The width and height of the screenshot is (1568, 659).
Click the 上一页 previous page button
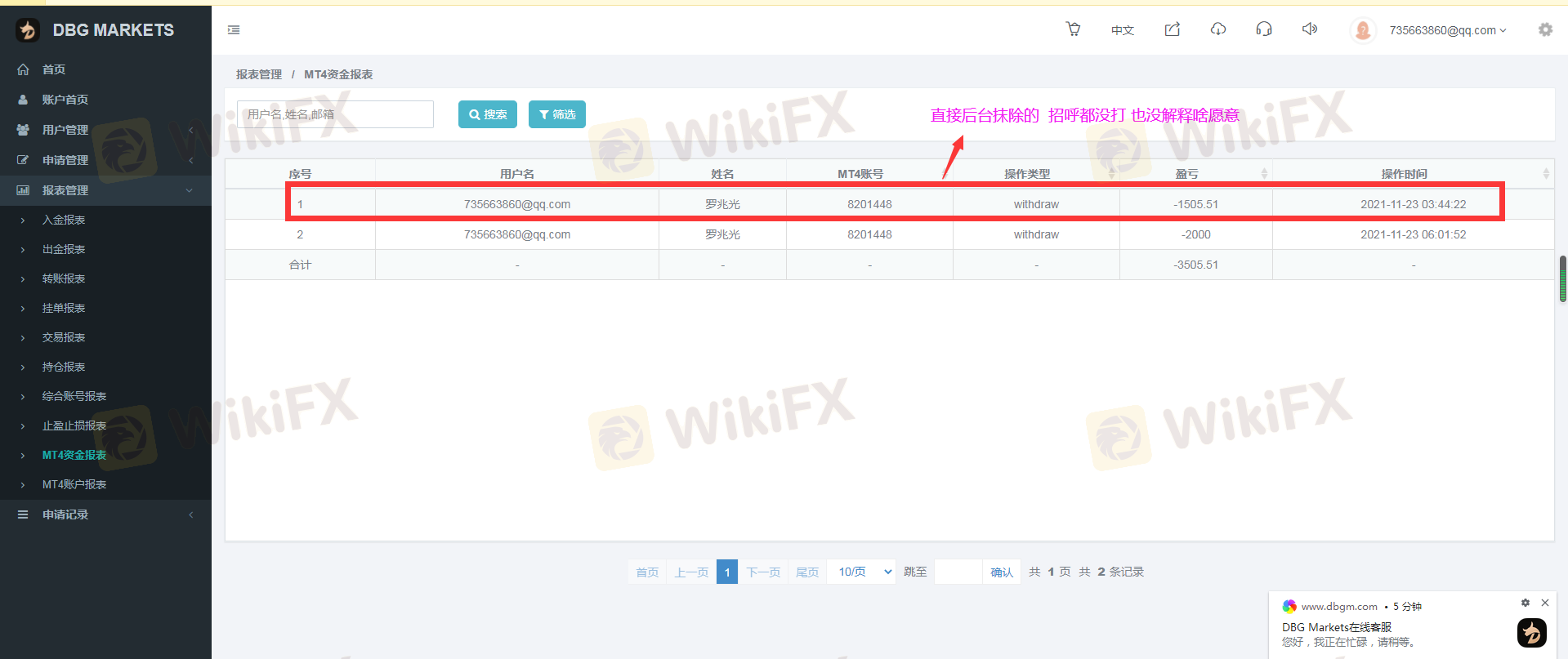(691, 572)
